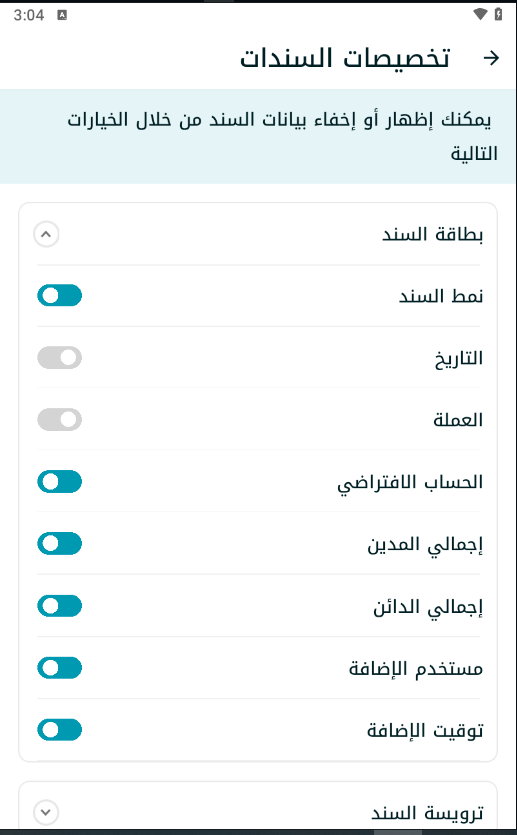Disable the الحساب الافتراضي switch

[60, 481]
